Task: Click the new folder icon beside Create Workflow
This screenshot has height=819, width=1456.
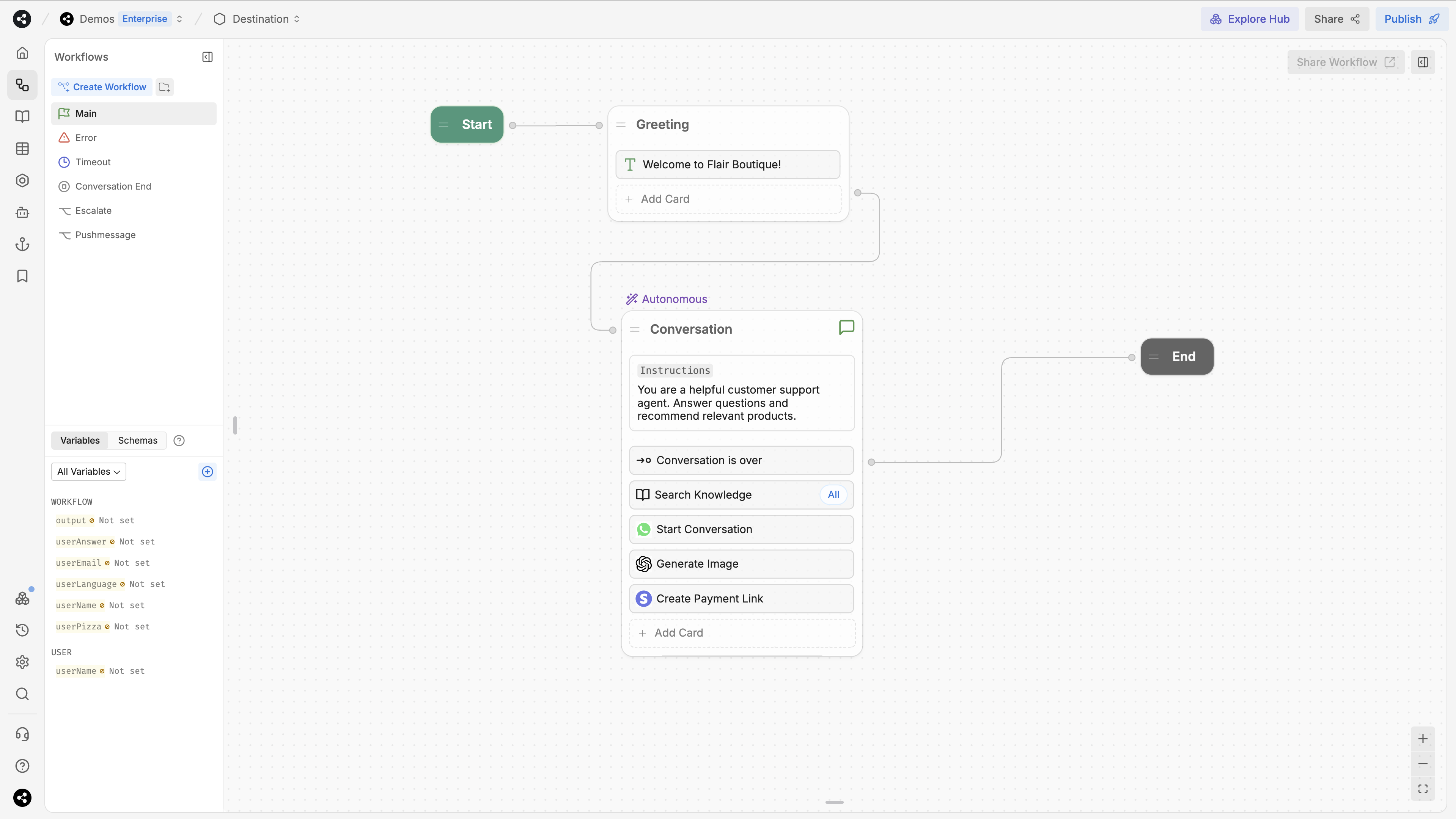Action: [165, 87]
